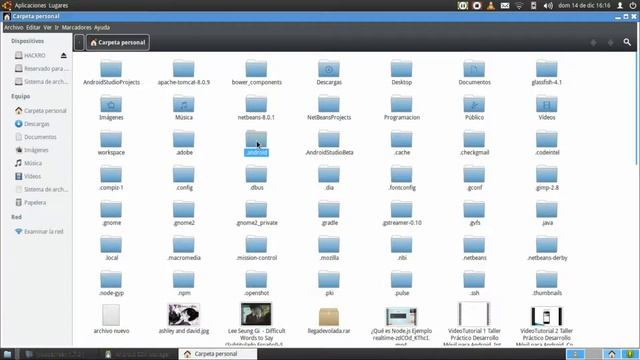The image size is (640, 360).
Task: Click the search magnifier icon in toolbar
Action: point(627,42)
